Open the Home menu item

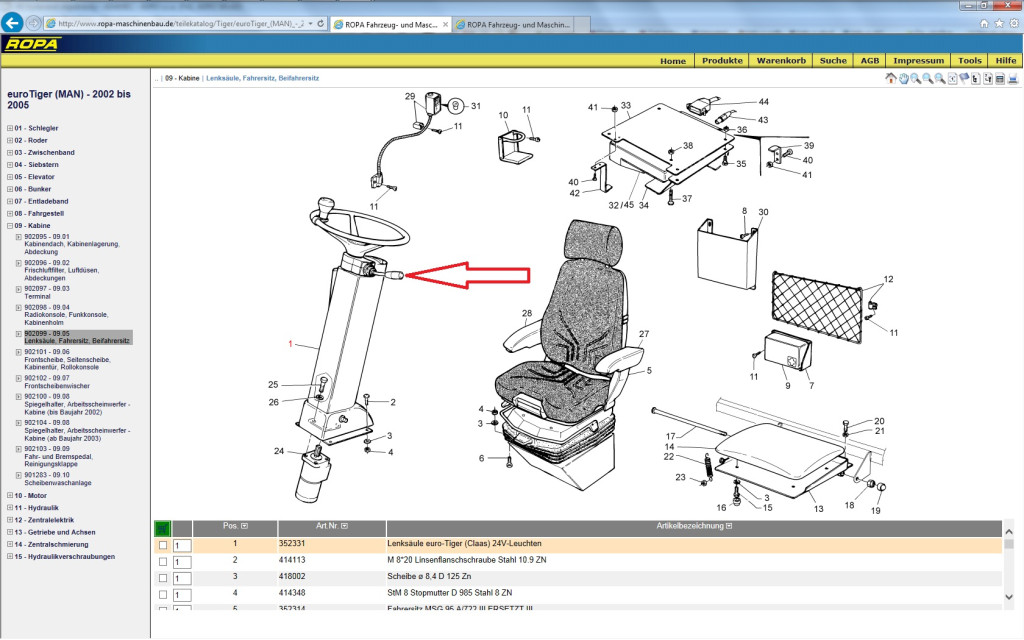coord(673,61)
